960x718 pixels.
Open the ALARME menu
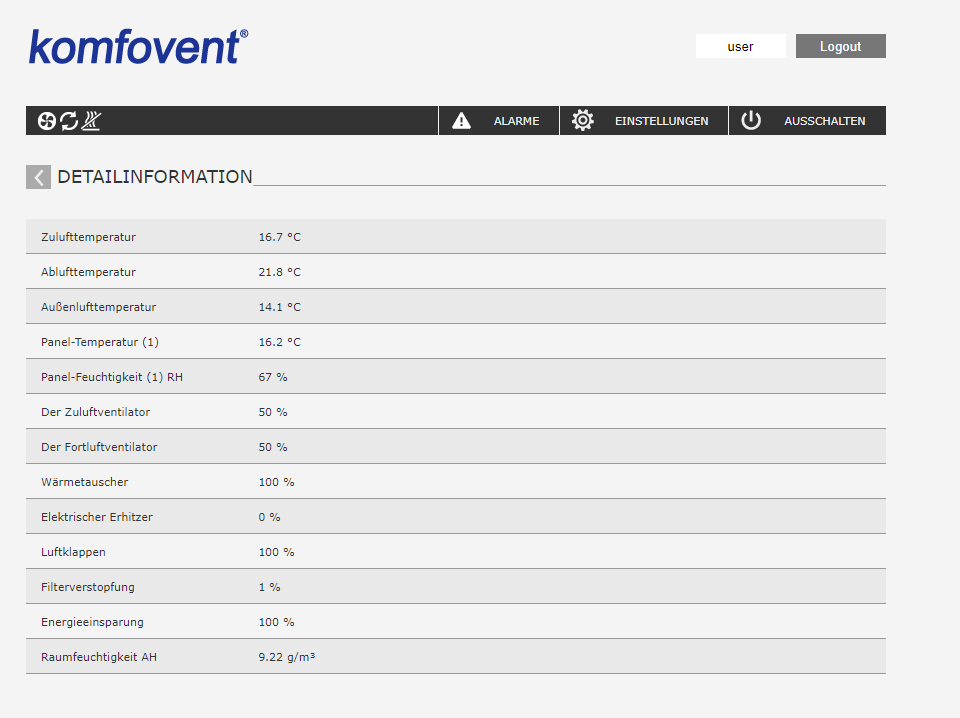pyautogui.click(x=498, y=121)
